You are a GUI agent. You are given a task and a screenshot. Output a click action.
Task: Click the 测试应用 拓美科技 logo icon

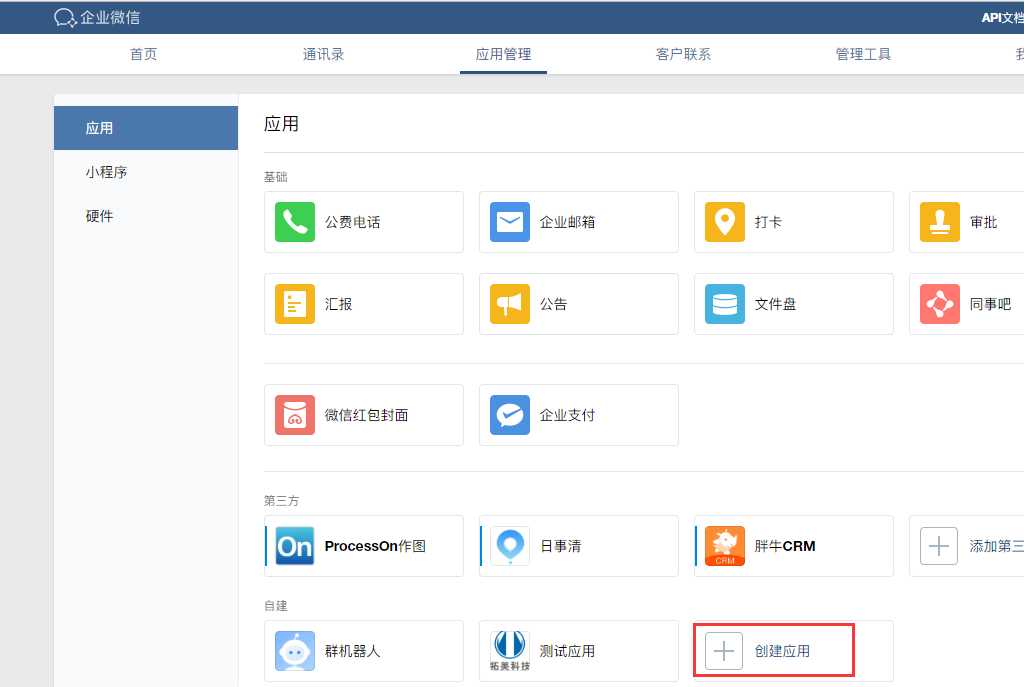click(510, 651)
